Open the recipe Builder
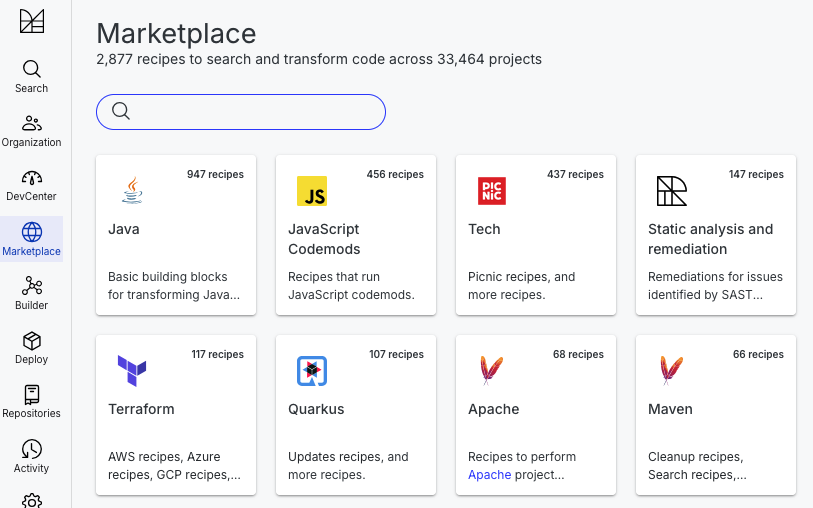The width and height of the screenshot is (813, 508). pos(32,293)
